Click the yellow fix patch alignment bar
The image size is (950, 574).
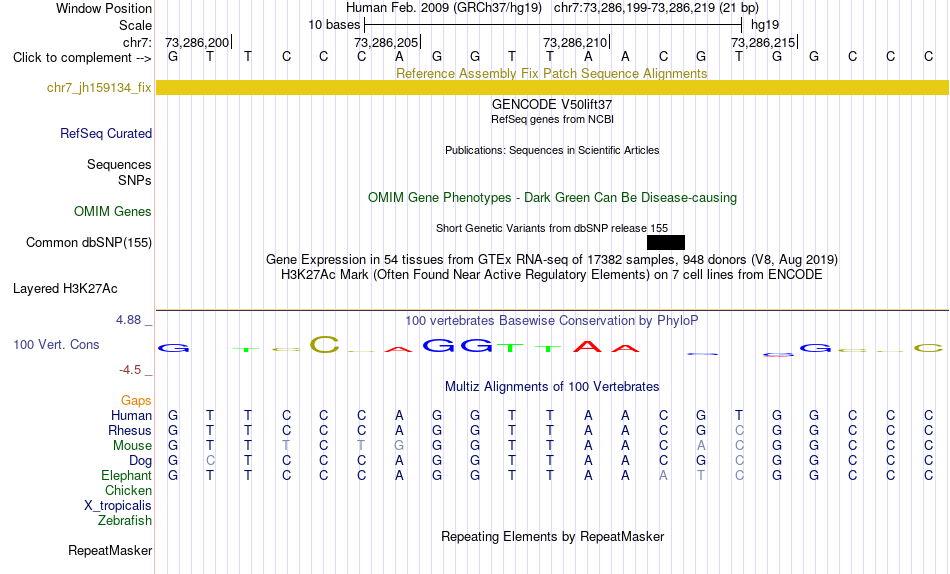tap(552, 87)
